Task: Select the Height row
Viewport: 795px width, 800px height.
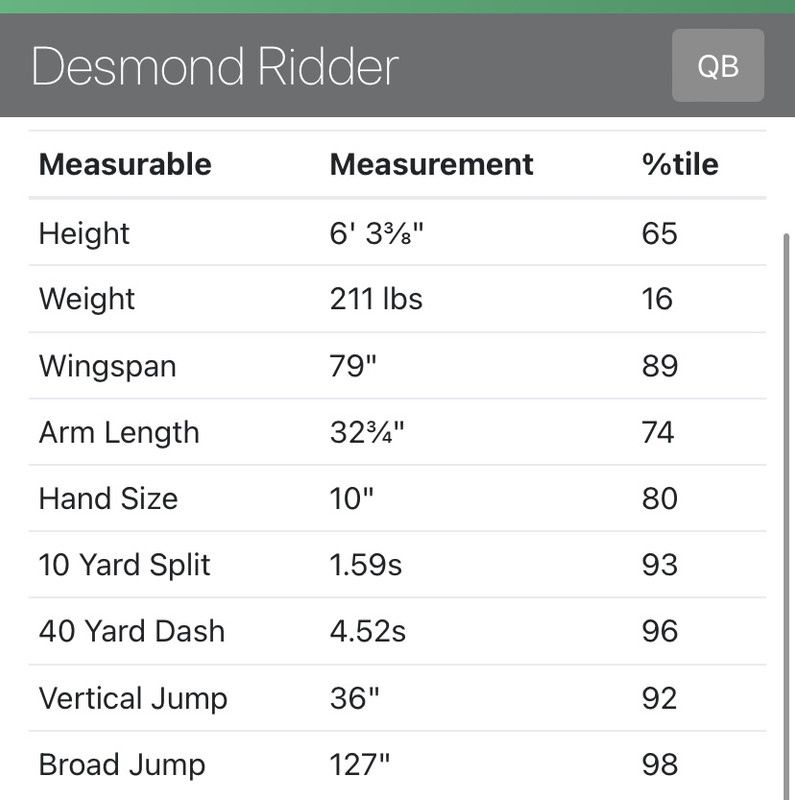Action: [398, 233]
